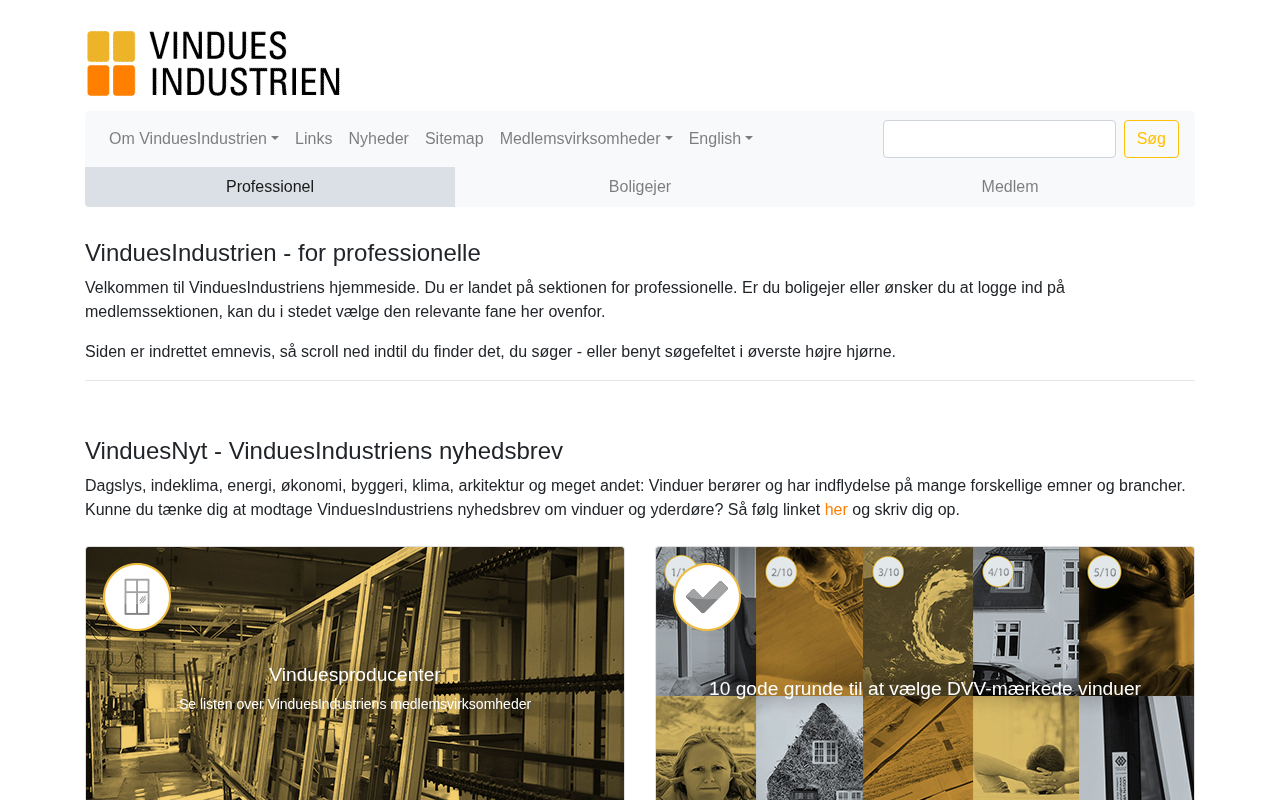Focus the search input field
1280x800 pixels.
pos(999,139)
